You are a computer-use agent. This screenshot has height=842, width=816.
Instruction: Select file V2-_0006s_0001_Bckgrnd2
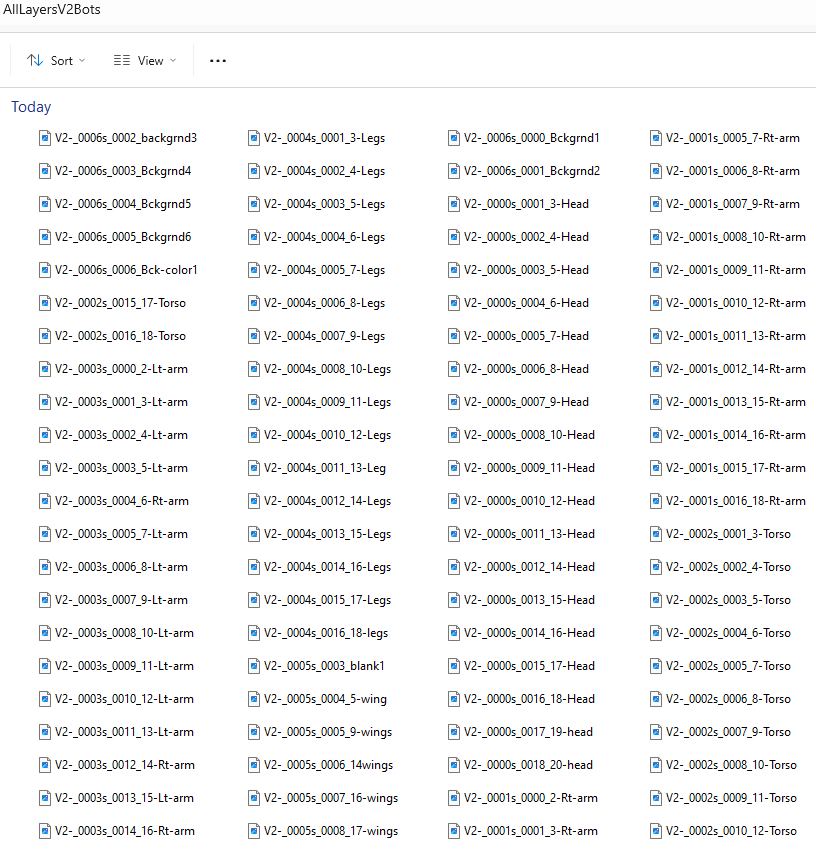point(524,171)
